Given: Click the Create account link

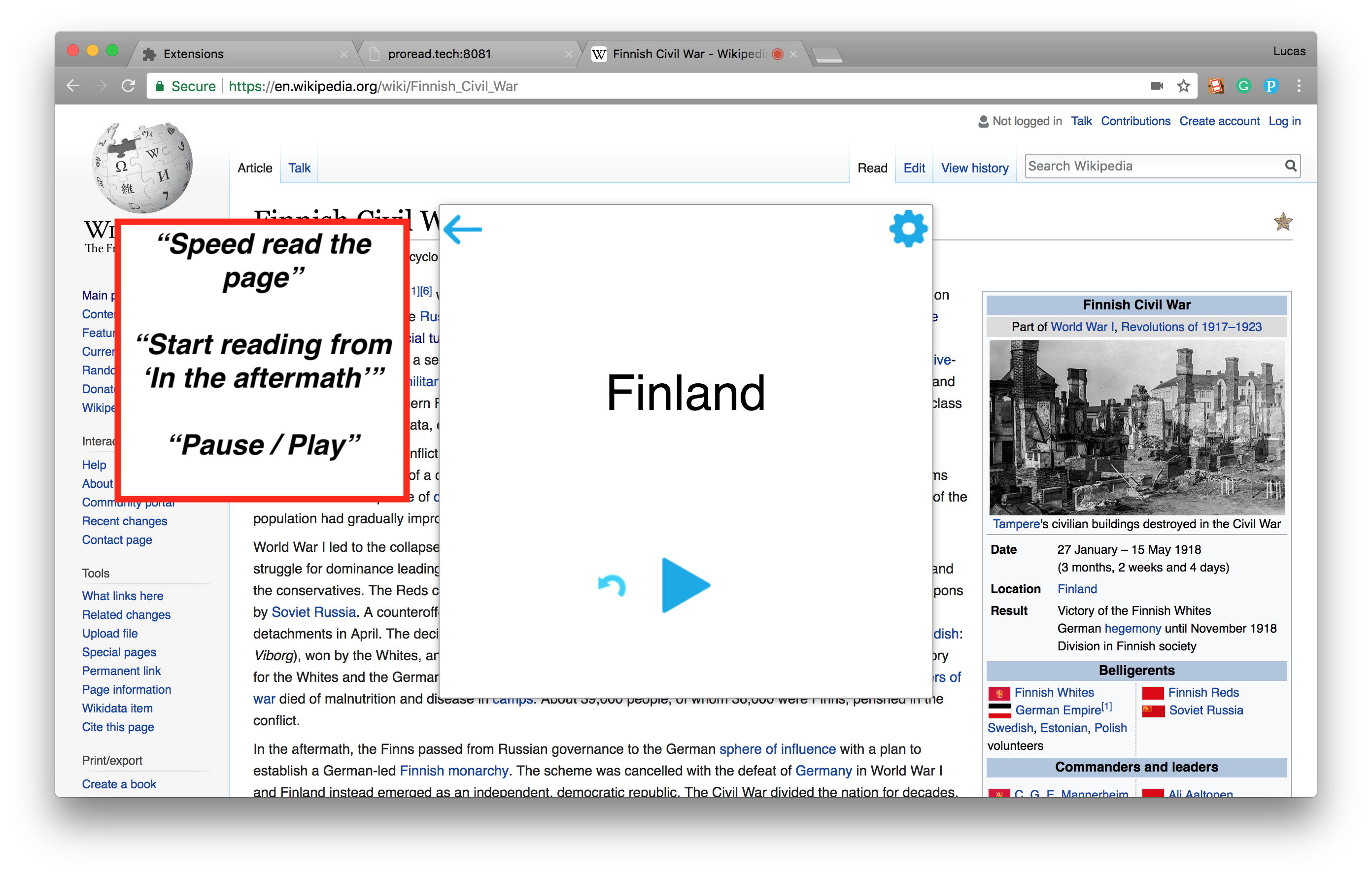Looking at the screenshot, I should pos(1219,121).
